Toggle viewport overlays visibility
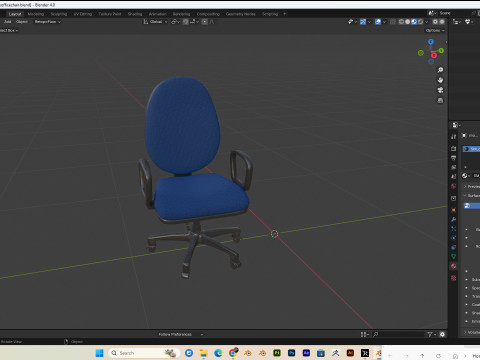This screenshot has width=480, height=360. (x=378, y=22)
